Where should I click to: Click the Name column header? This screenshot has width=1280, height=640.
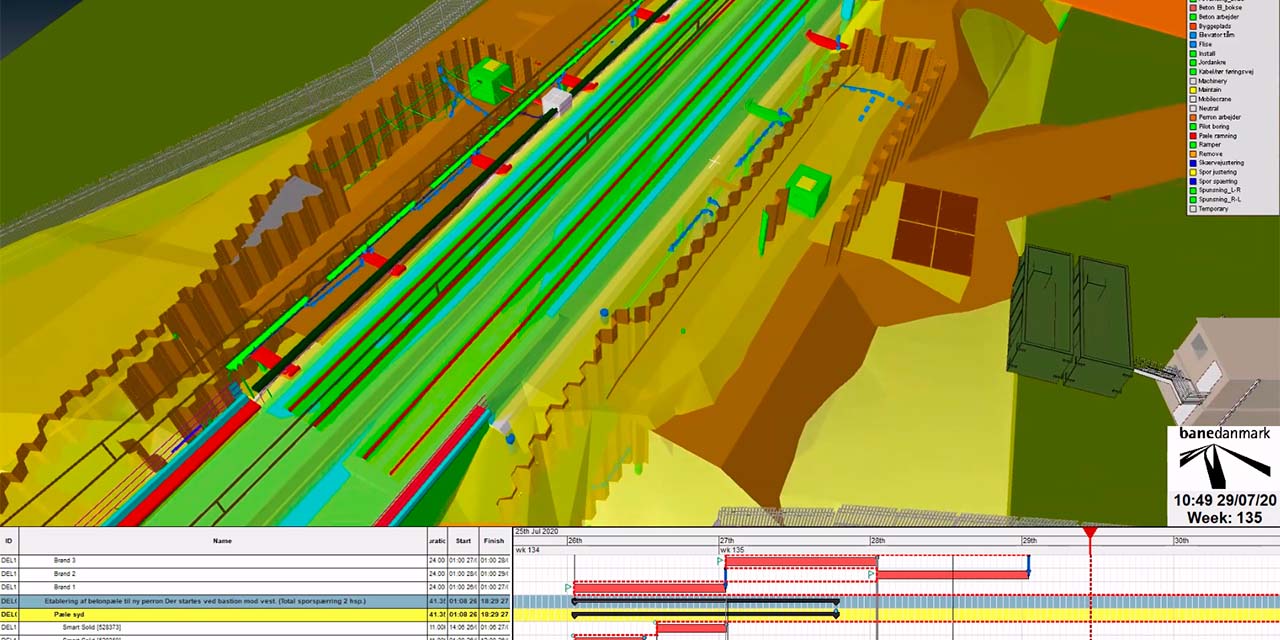click(x=222, y=541)
